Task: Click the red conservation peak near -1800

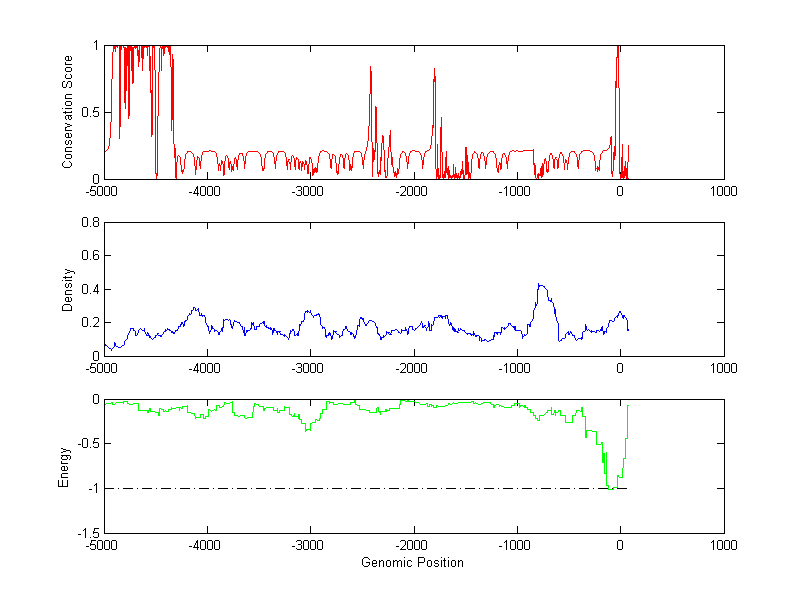Action: click(434, 72)
